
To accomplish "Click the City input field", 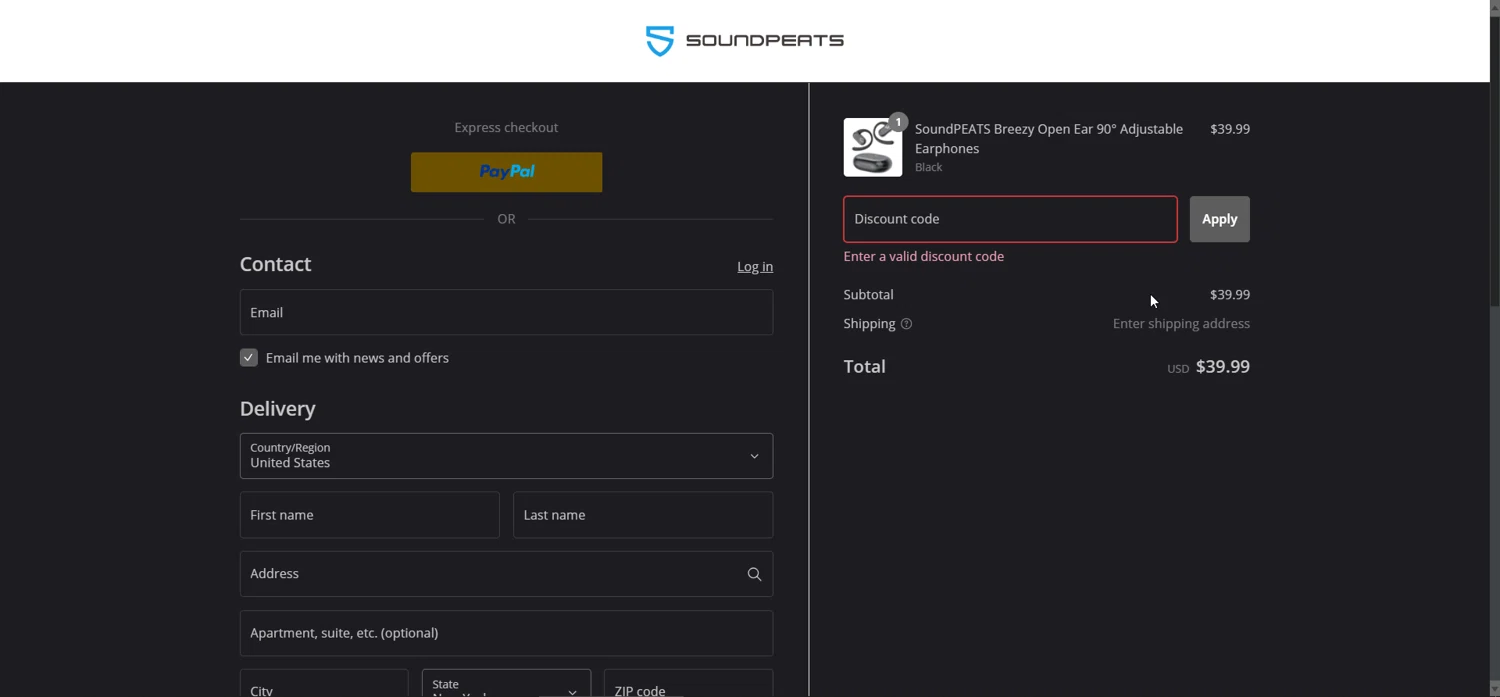I will click(324, 684).
